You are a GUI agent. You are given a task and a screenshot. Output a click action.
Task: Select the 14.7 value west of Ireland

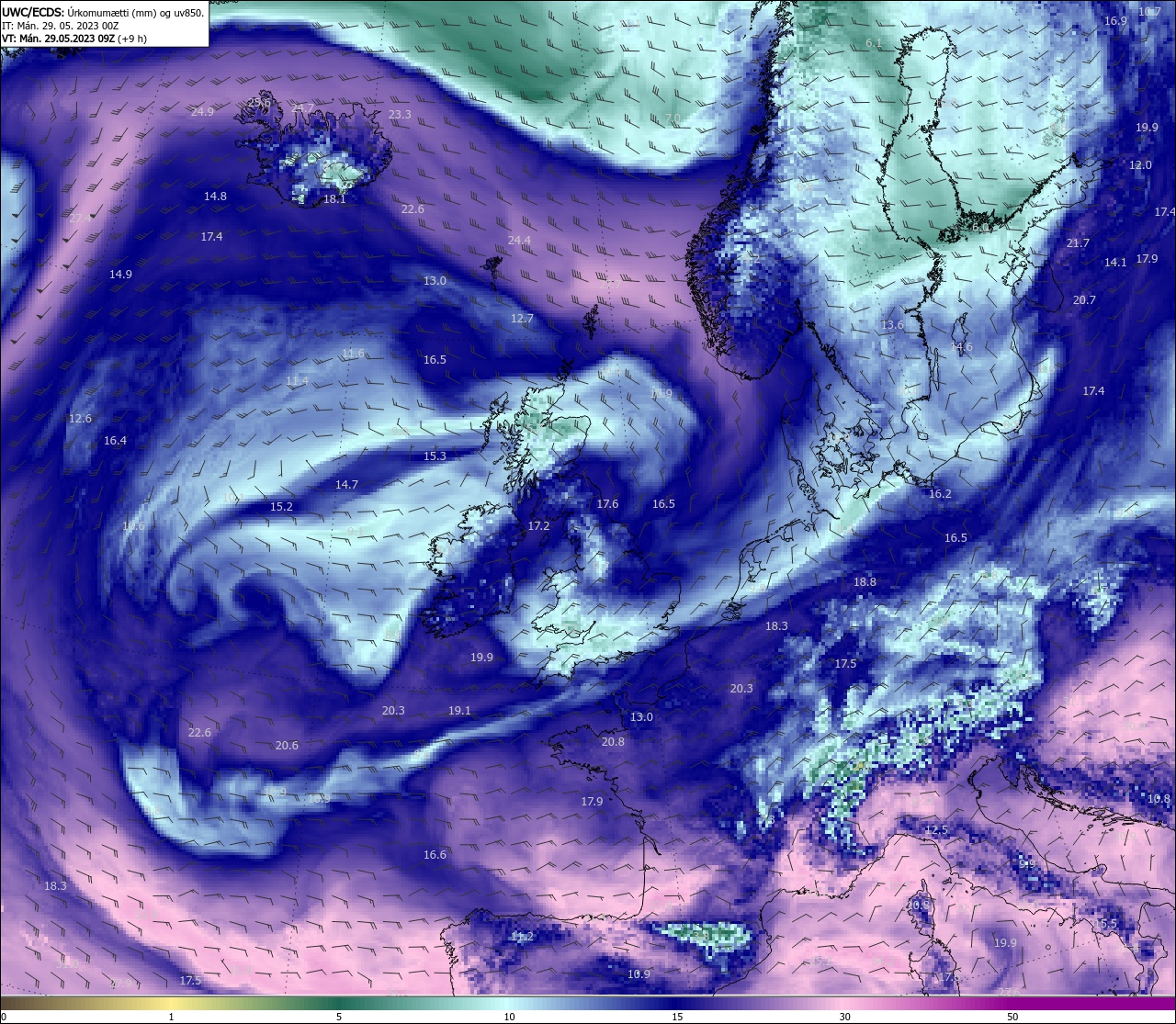point(346,485)
